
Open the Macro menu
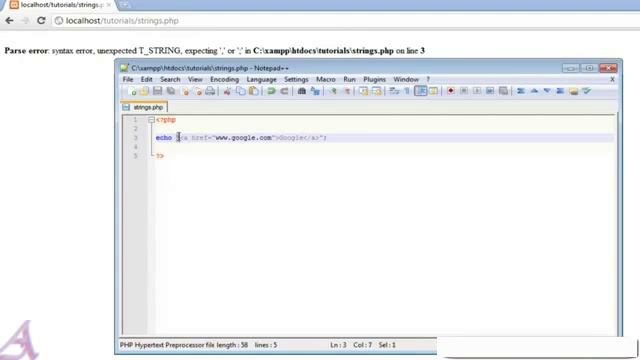[326, 79]
